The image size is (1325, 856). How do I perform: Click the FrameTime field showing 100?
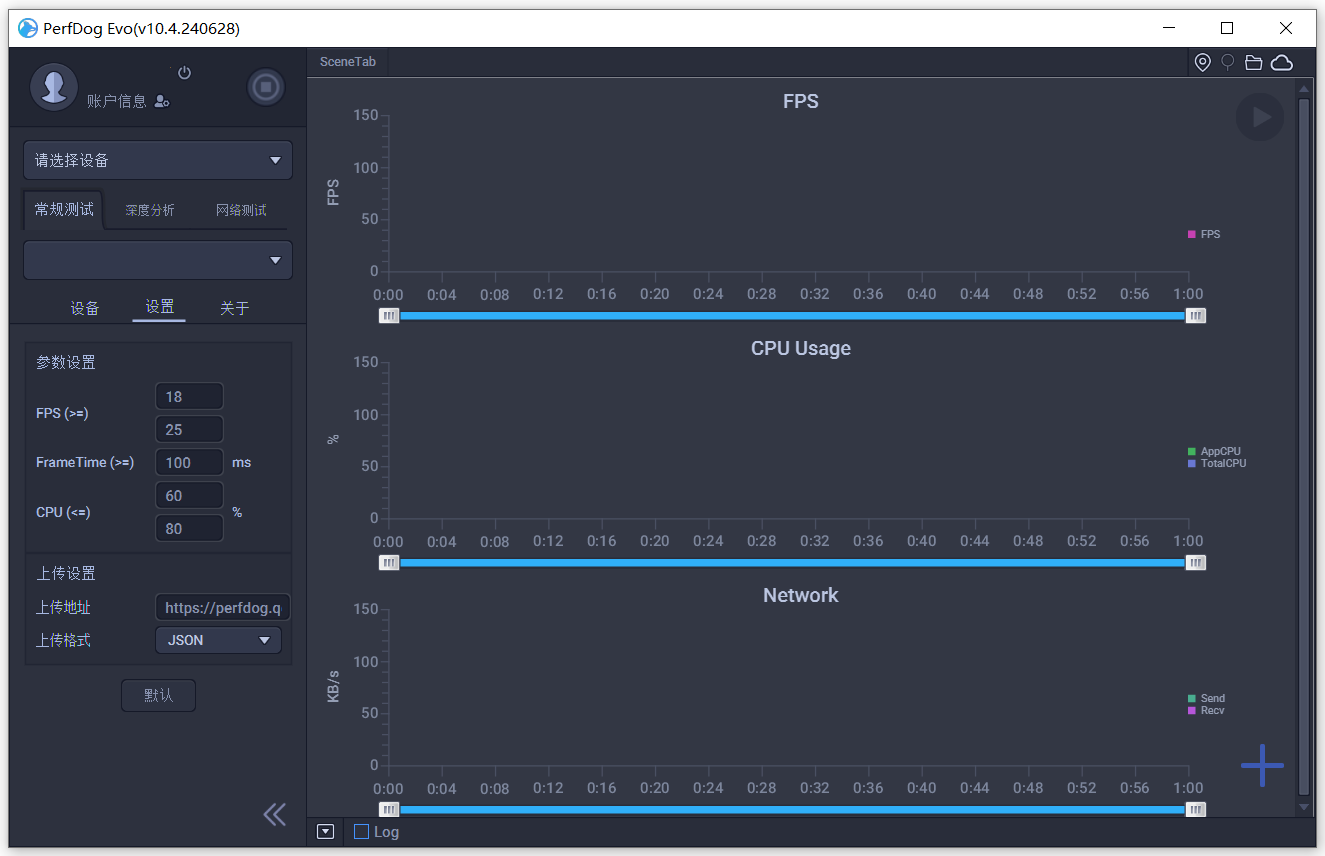click(189, 462)
